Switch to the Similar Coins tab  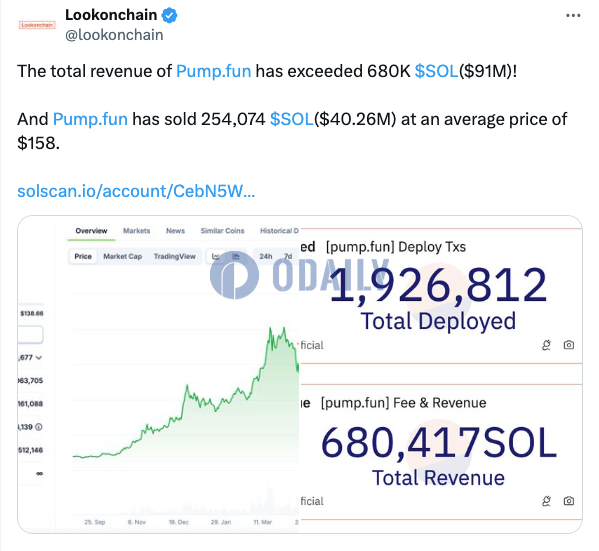222,231
